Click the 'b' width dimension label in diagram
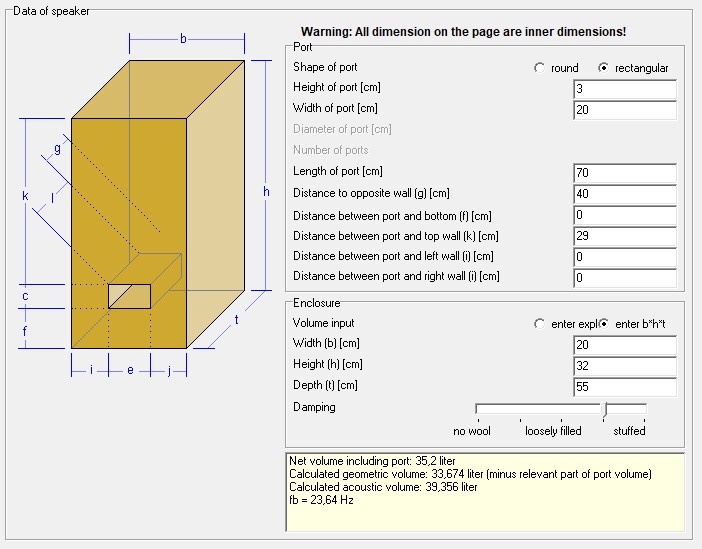702x549 pixels. point(183,39)
